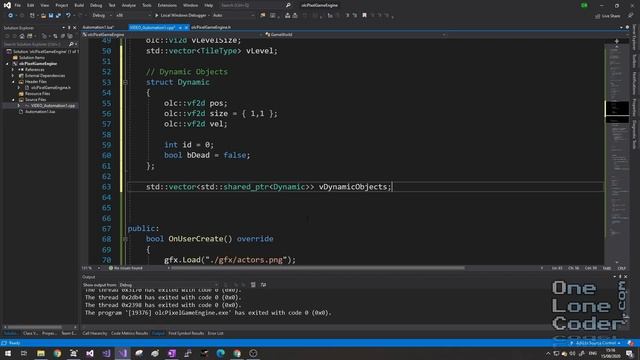Open the Show output from dropdown
The image size is (640, 360).
click(169, 285)
